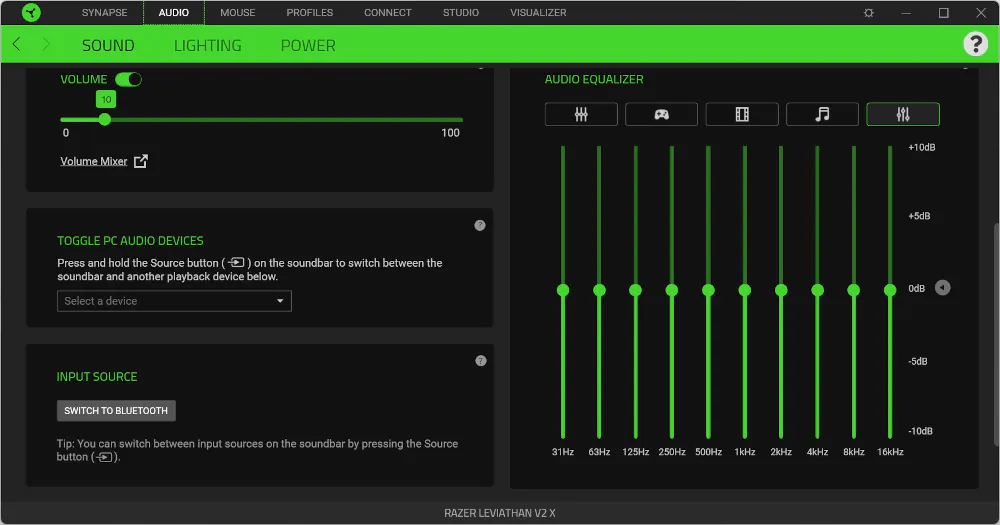This screenshot has width=1000, height=525.
Task: Switch to the Power sub-tab
Action: tap(308, 45)
